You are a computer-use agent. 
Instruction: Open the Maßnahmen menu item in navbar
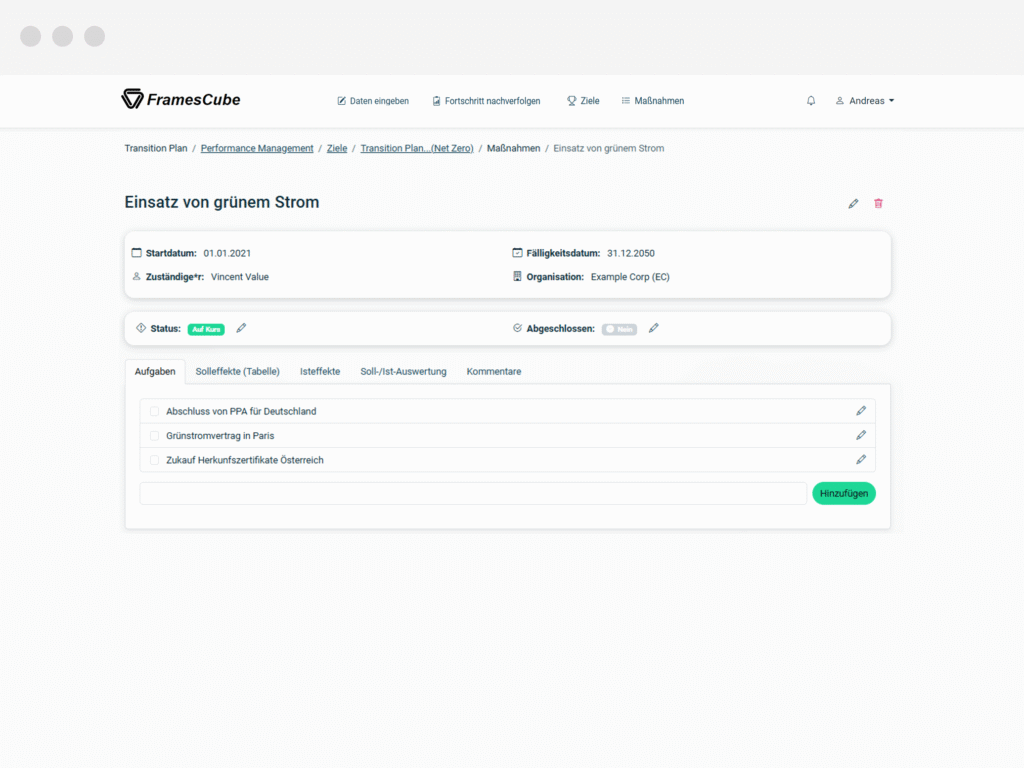click(x=652, y=101)
